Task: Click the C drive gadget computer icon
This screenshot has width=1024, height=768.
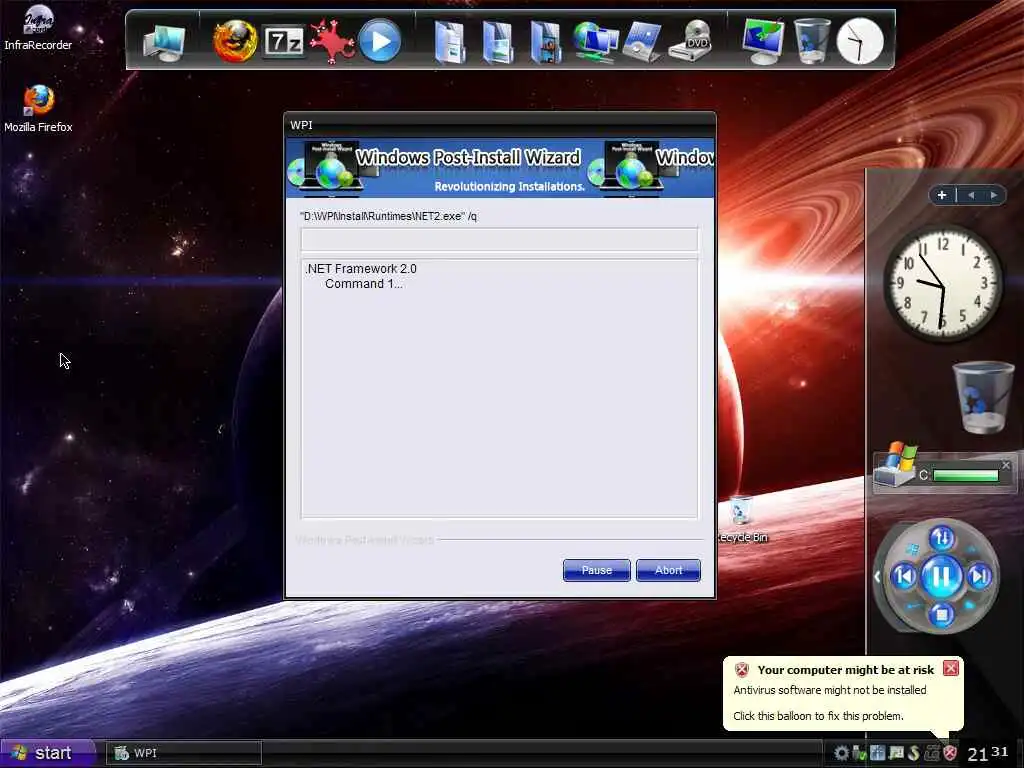Action: click(896, 465)
